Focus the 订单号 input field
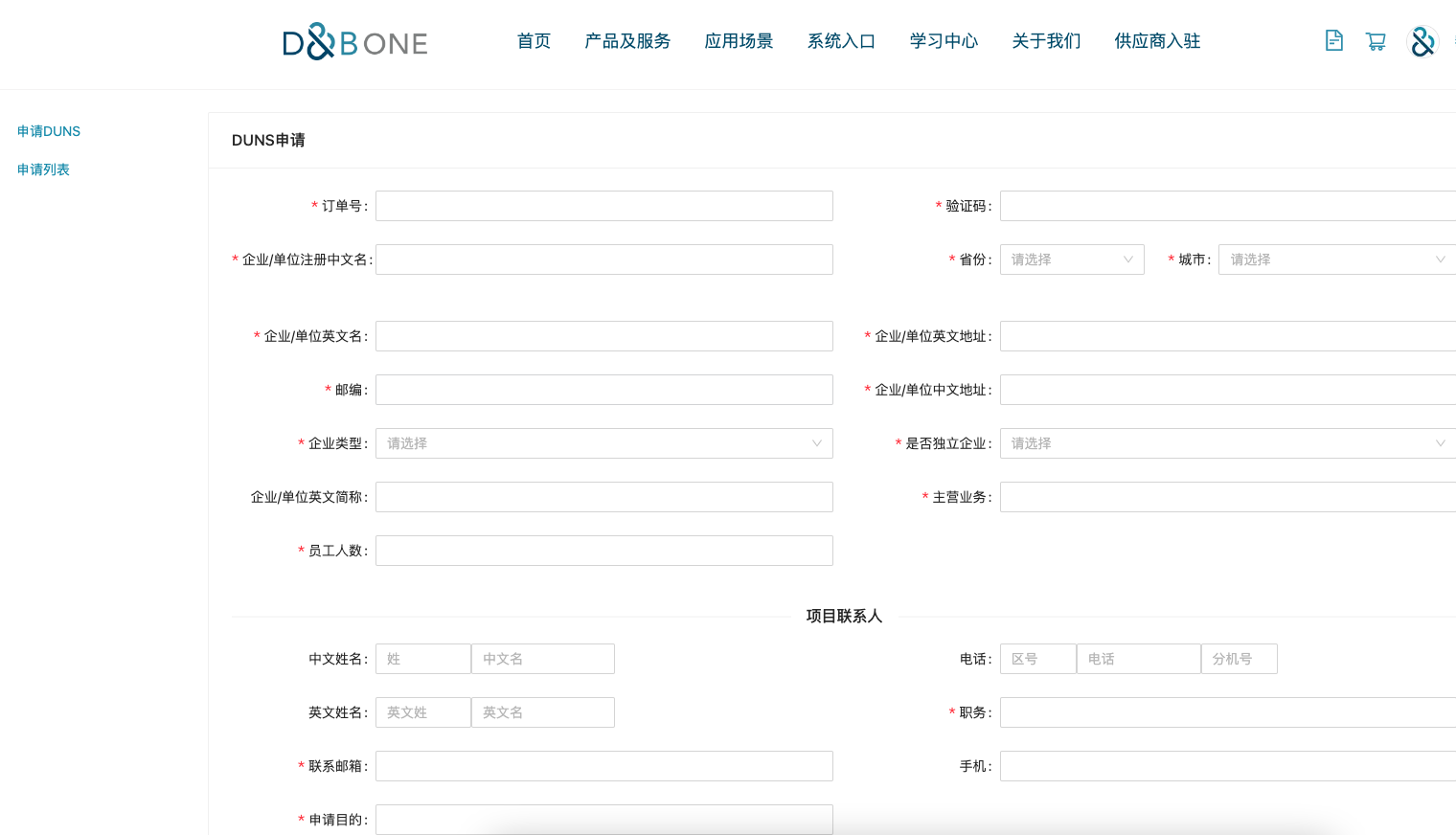This screenshot has height=835, width=1456. click(603, 206)
